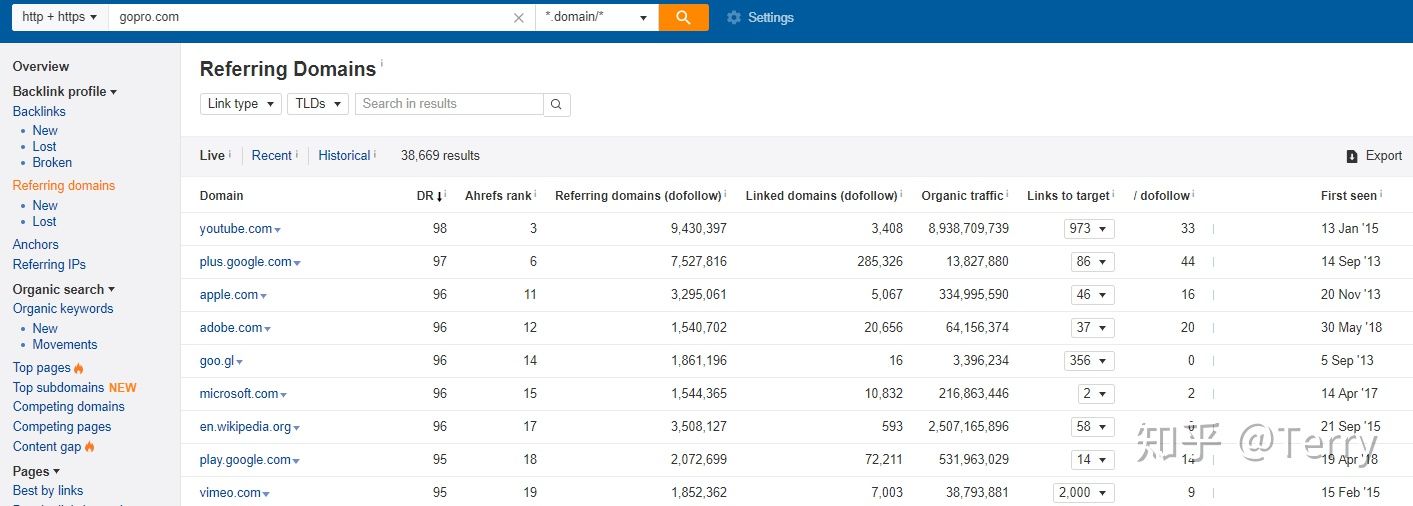This screenshot has width=1413, height=506.
Task: Open Broken backlinks in the sidebar
Action: [x=52, y=163]
